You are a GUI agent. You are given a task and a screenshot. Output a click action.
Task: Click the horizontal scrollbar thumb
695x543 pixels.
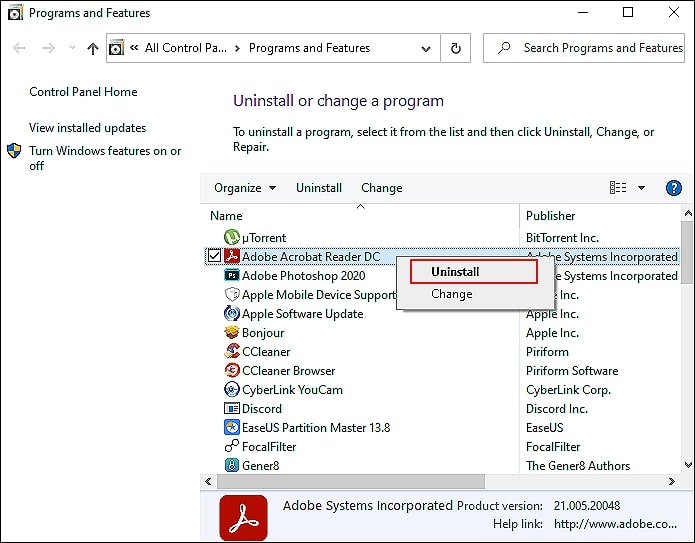point(350,481)
